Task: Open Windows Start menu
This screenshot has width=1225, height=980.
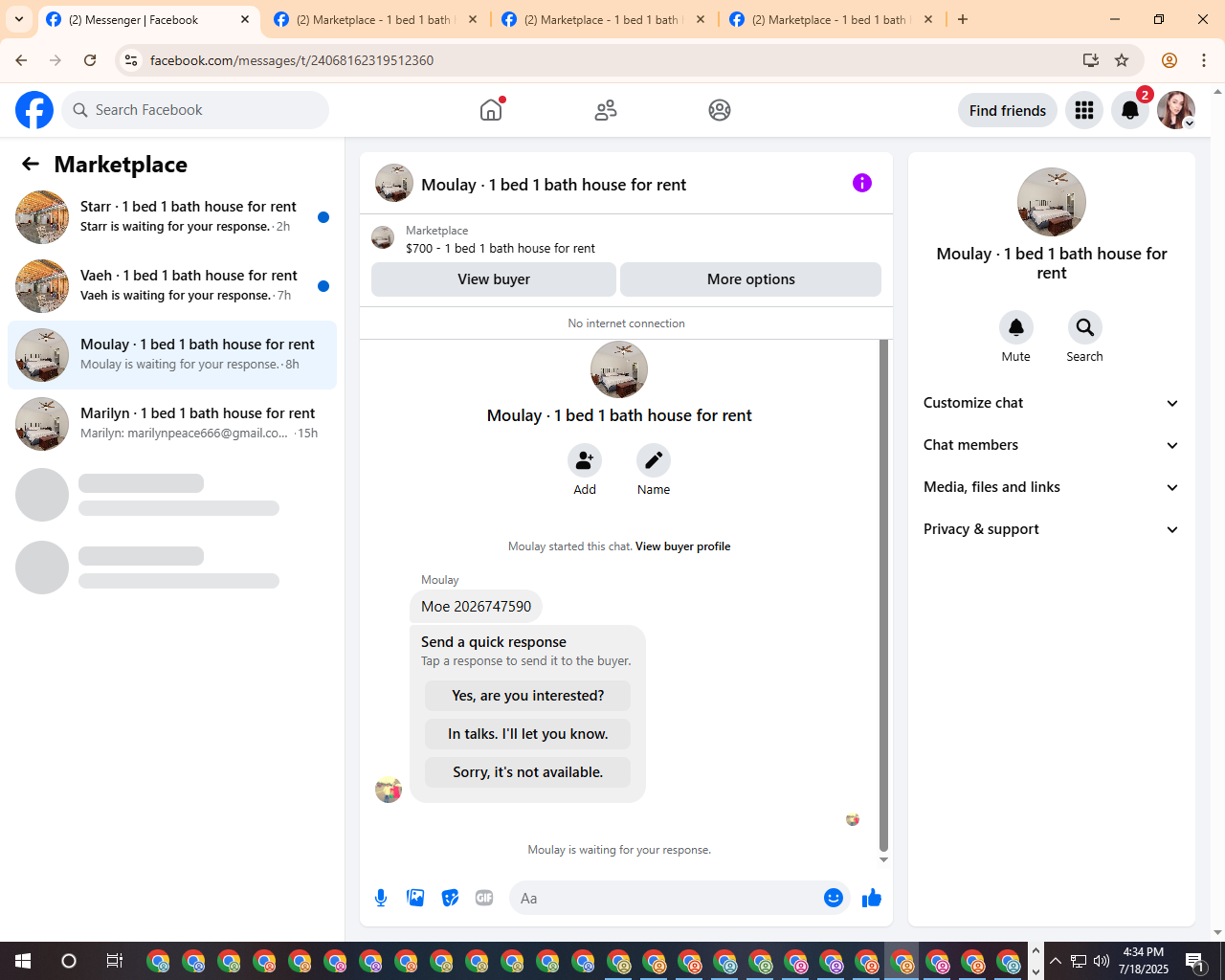Action: (x=23, y=961)
